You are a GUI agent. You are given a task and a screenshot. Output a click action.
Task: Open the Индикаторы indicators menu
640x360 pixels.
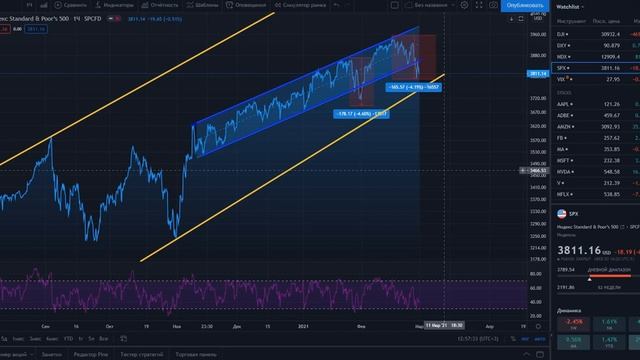[x=114, y=5]
